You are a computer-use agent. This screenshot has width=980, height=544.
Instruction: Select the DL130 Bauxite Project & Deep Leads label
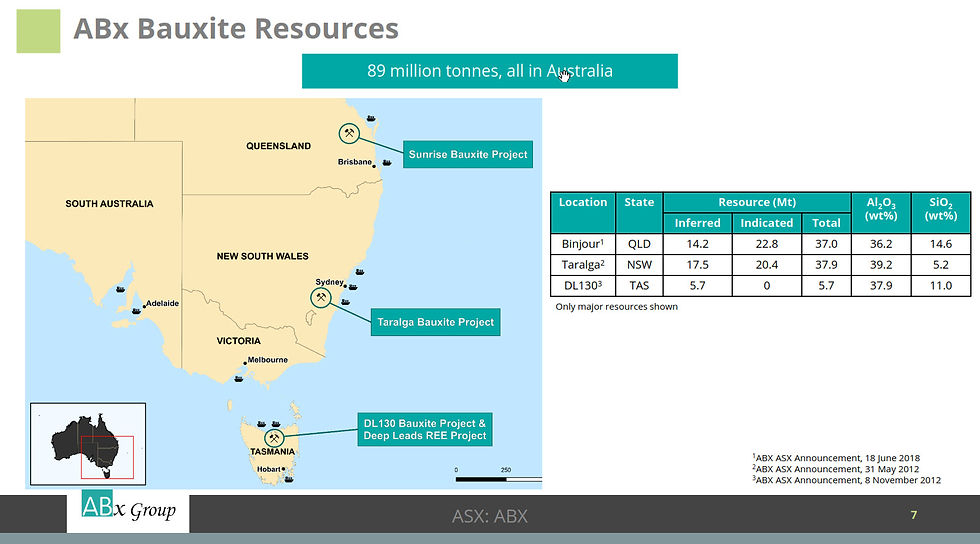click(x=425, y=429)
